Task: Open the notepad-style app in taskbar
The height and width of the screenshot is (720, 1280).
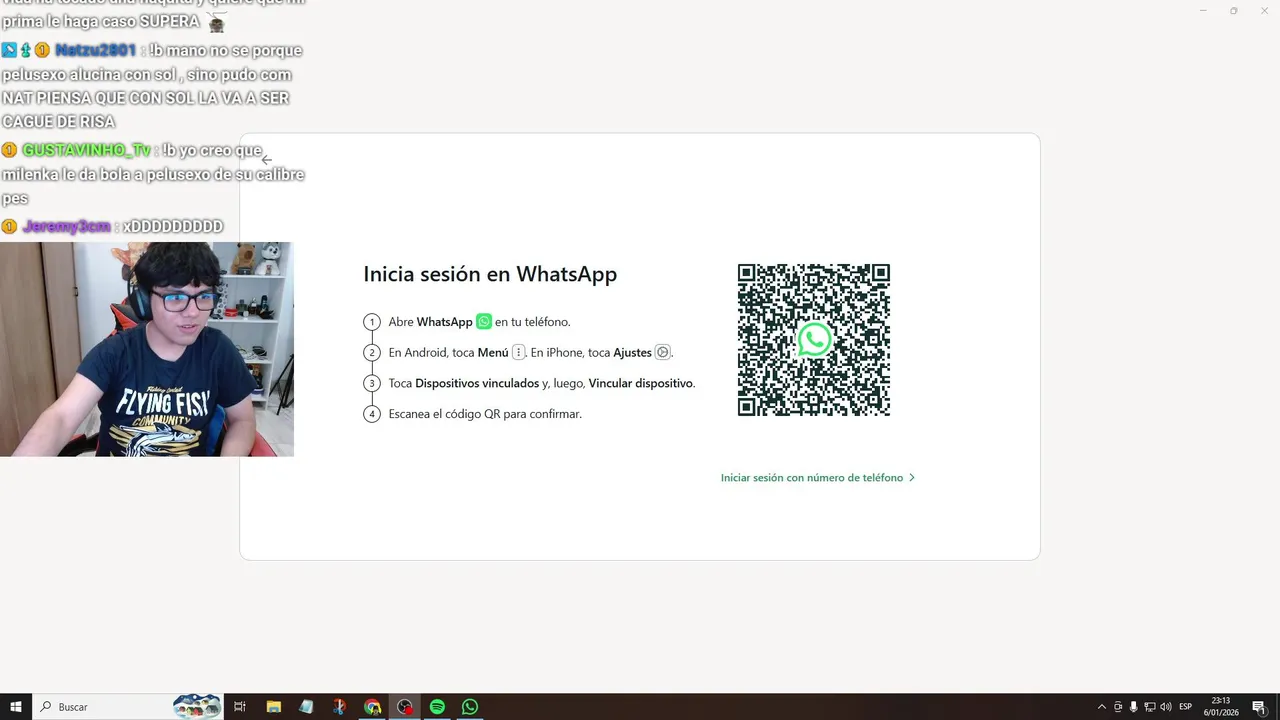Action: 306,707
